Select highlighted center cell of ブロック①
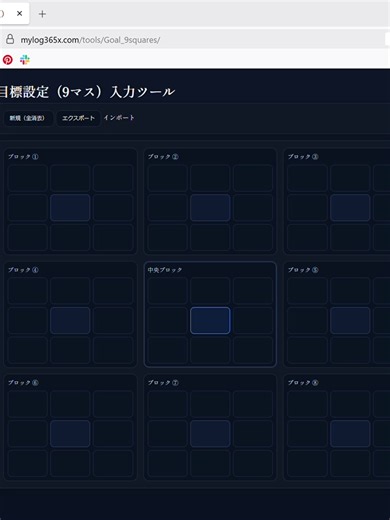390x520 pixels. (70, 207)
